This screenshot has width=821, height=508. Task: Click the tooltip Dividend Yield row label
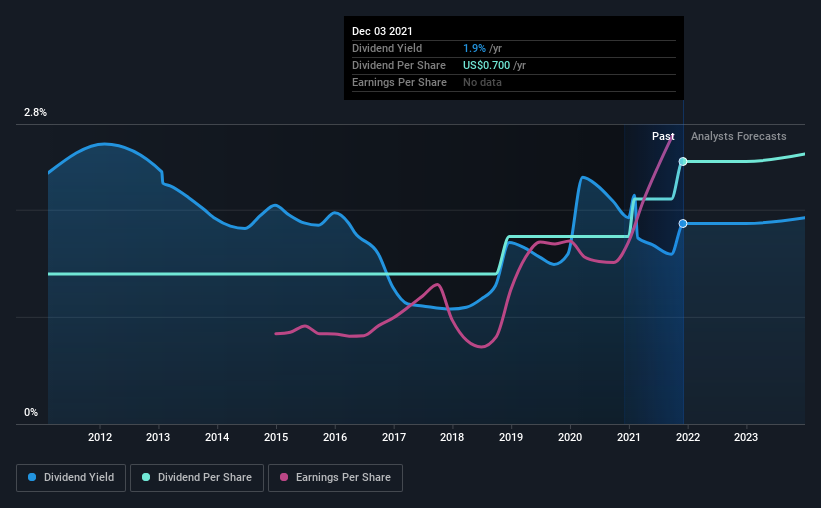(x=387, y=48)
